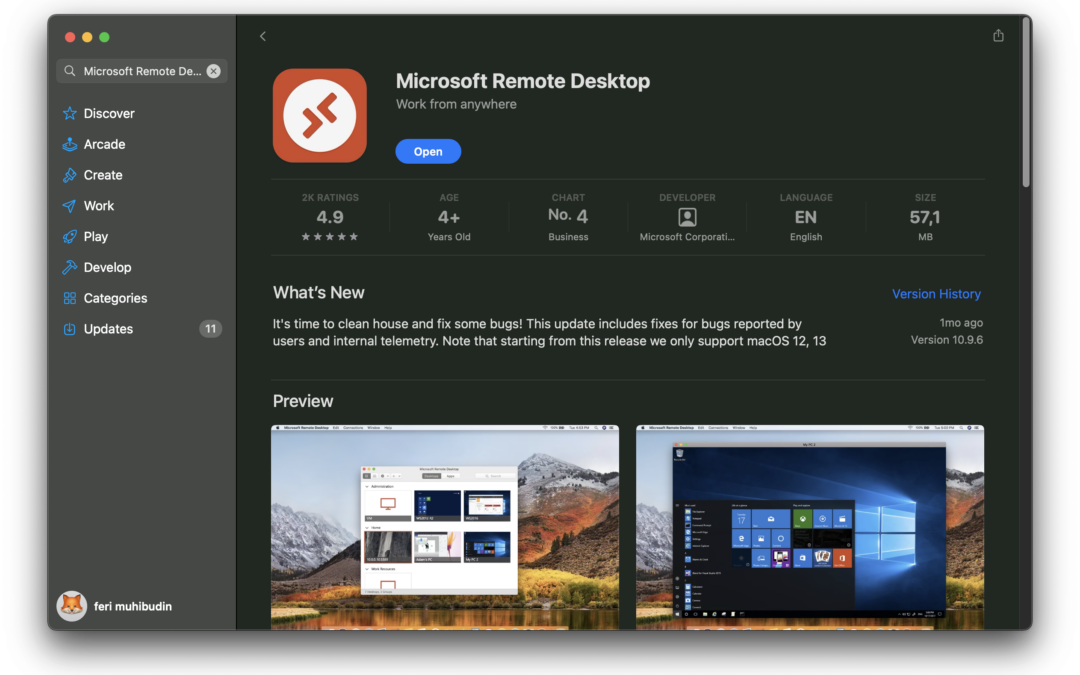Screen dimensions: 1080x675
Task: Click the fox profile avatar
Action: [72, 606]
